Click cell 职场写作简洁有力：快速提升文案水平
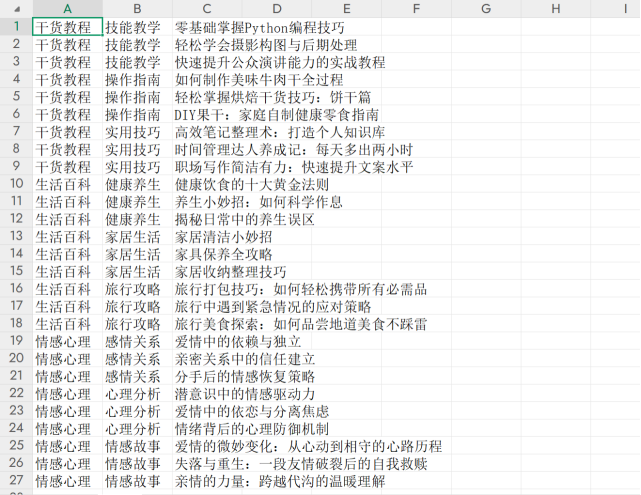Image resolution: width=641 pixels, height=495 pixels. [x=294, y=167]
